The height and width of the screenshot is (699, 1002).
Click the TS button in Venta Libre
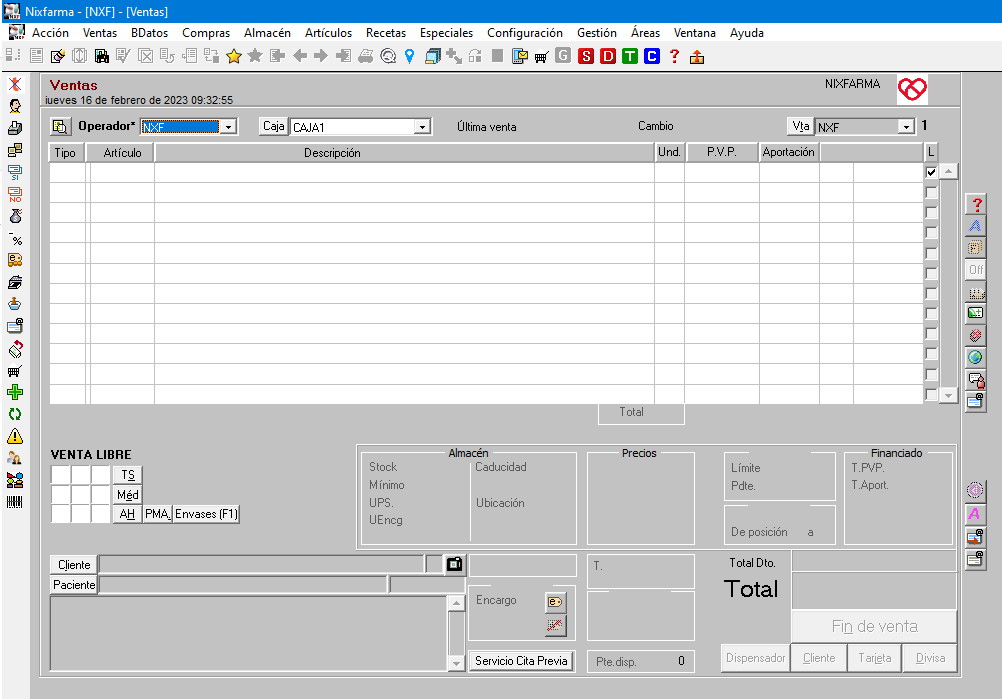tap(128, 475)
